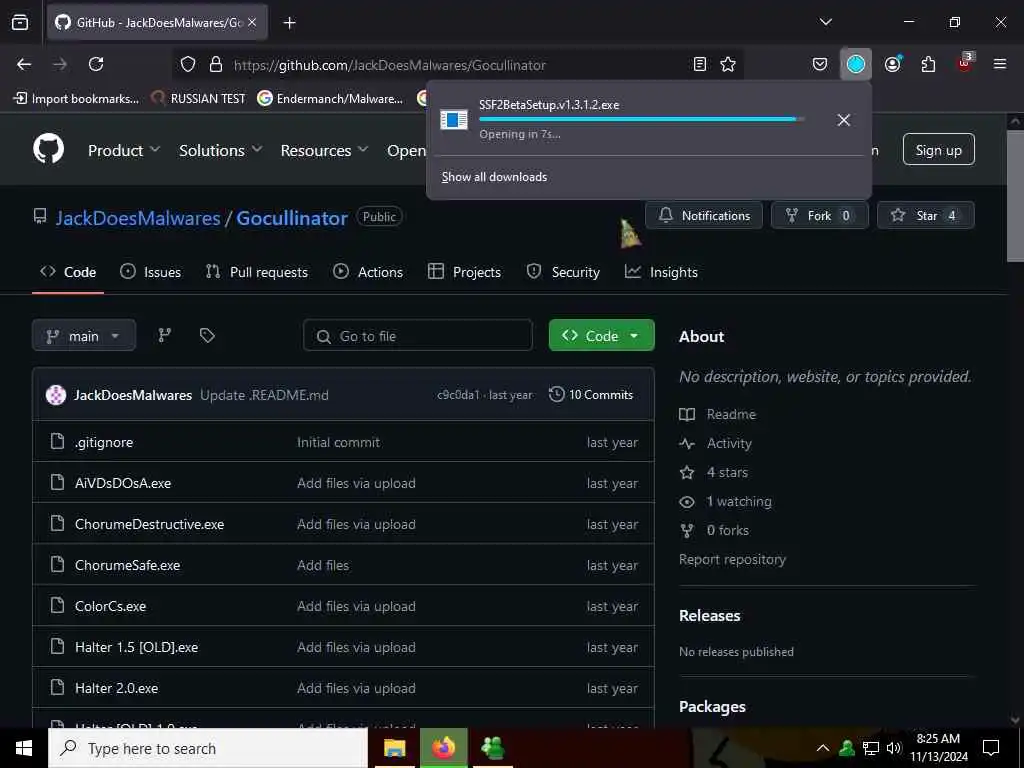View the 10 Commits history
Screen dimensions: 1024x768
tap(591, 394)
